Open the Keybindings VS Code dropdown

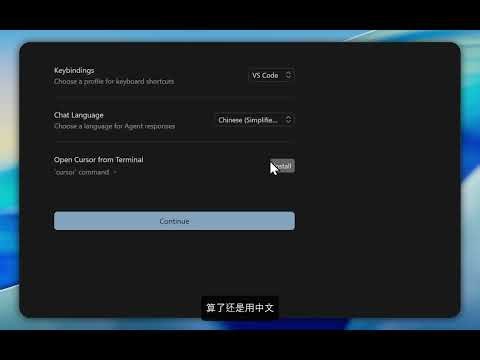click(x=271, y=75)
